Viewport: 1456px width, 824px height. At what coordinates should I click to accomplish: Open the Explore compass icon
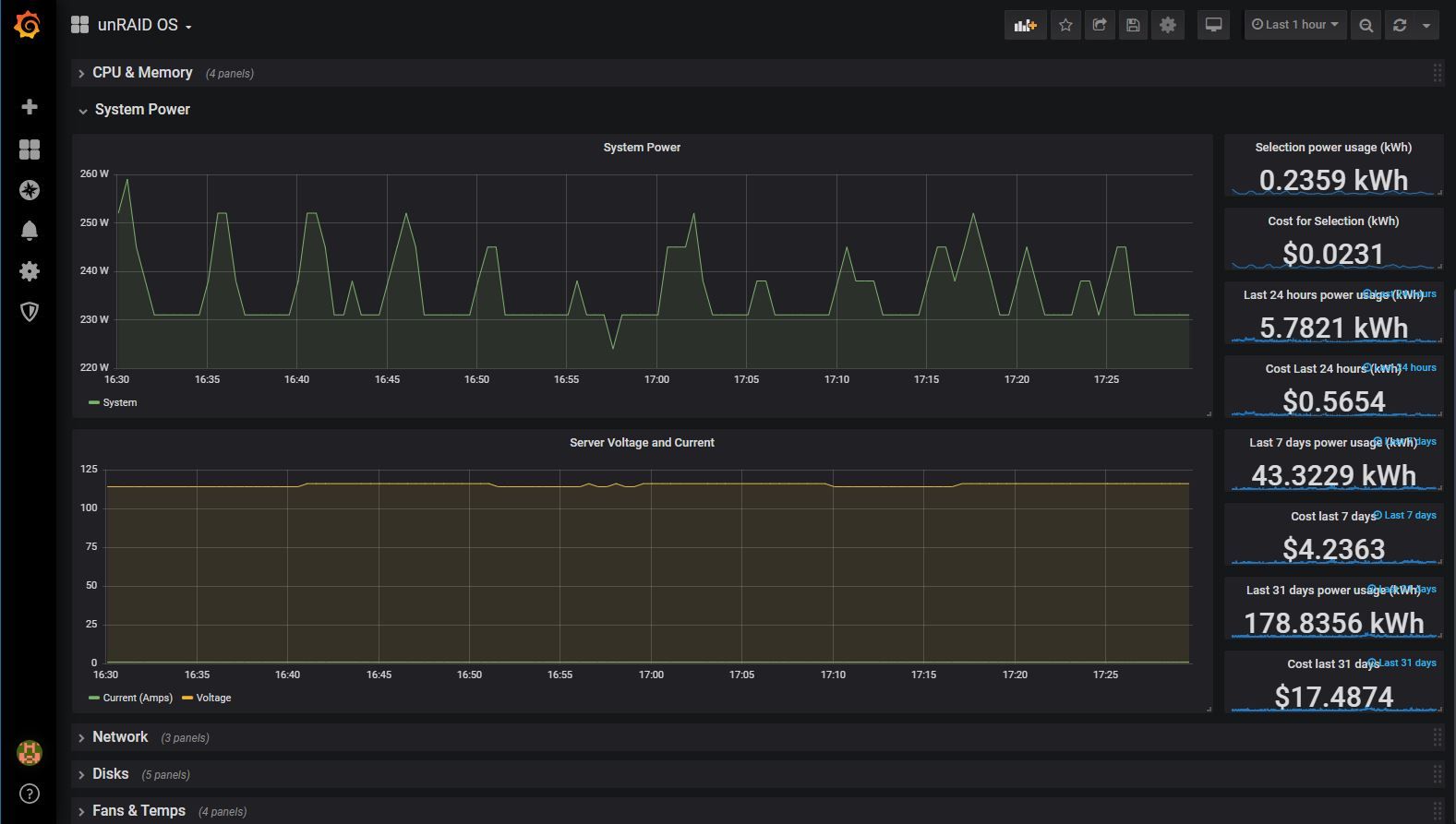click(x=30, y=190)
